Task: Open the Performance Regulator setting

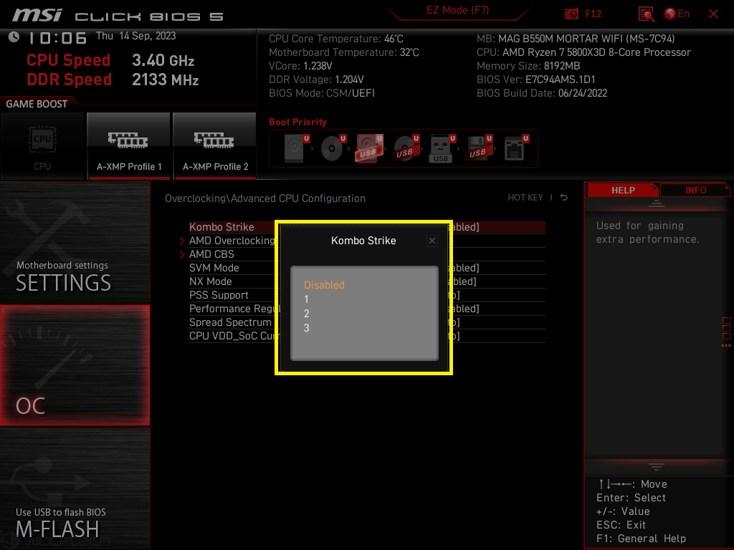Action: (x=367, y=308)
